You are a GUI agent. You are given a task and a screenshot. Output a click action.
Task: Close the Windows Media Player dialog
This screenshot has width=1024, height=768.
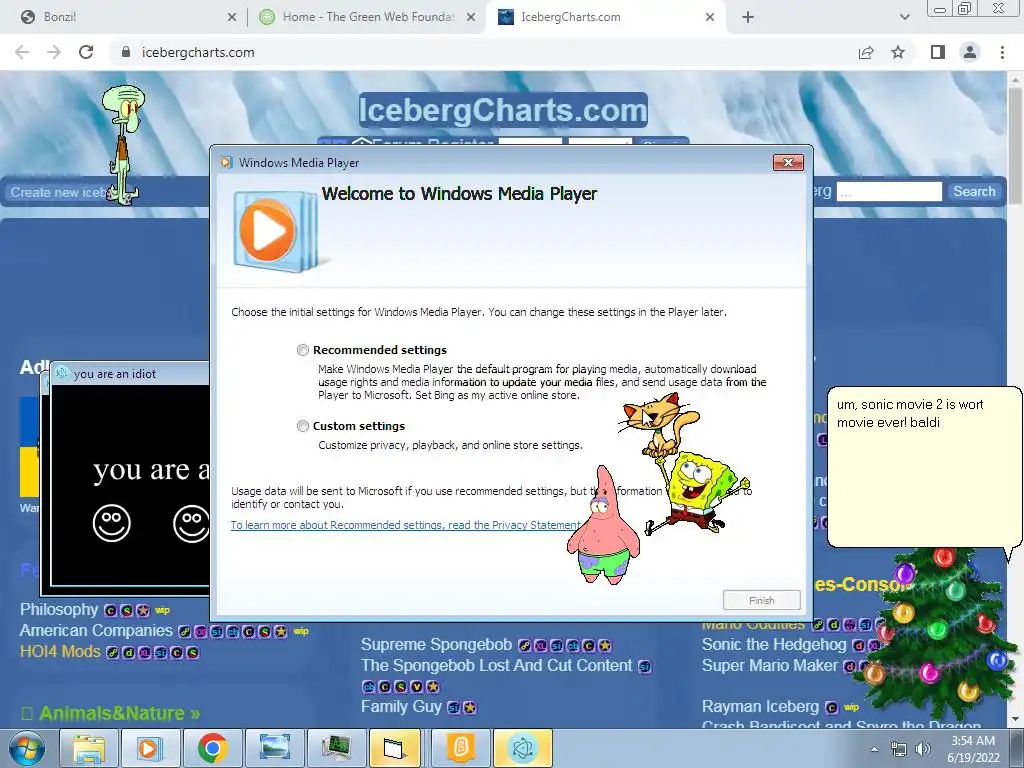click(788, 163)
